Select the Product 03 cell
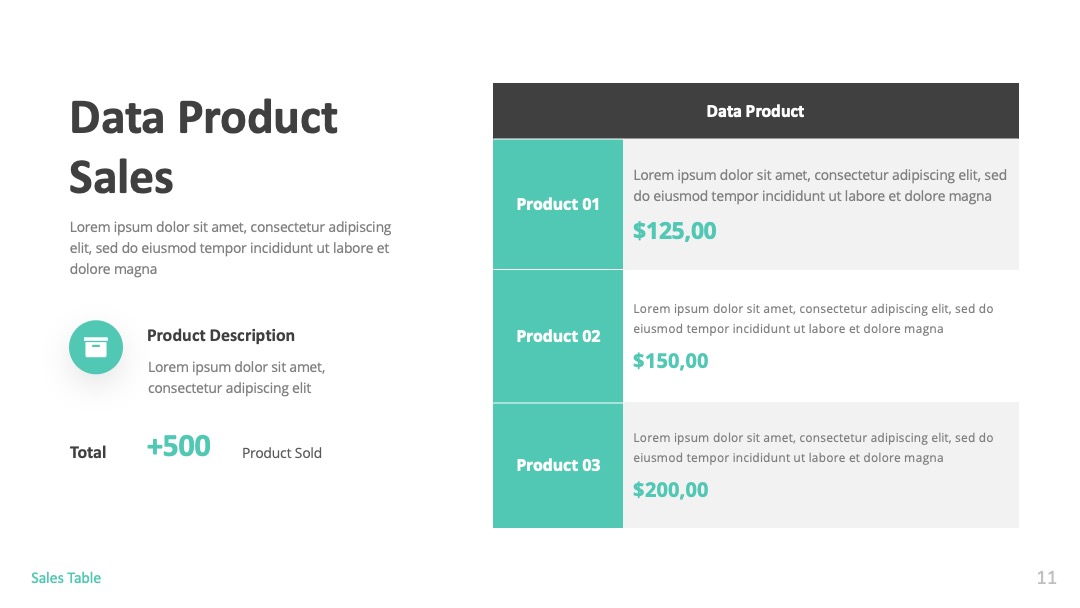 click(x=558, y=465)
